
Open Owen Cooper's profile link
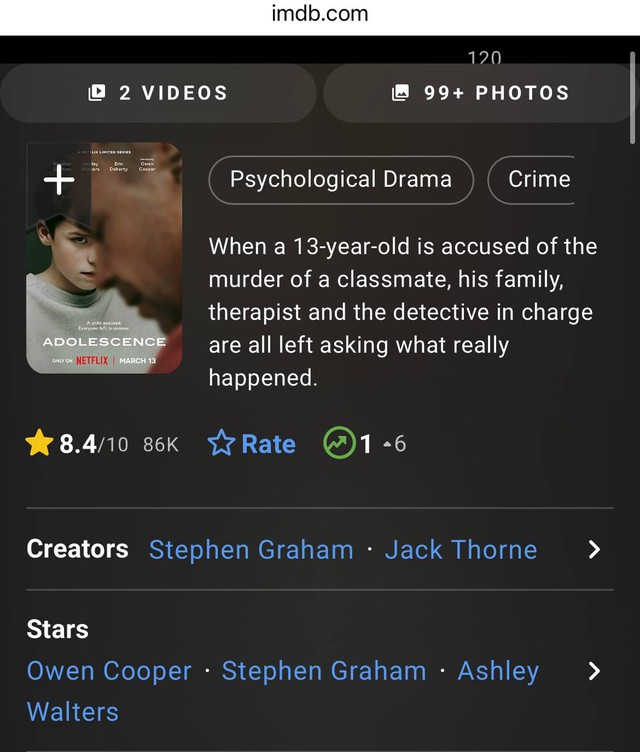coord(109,671)
